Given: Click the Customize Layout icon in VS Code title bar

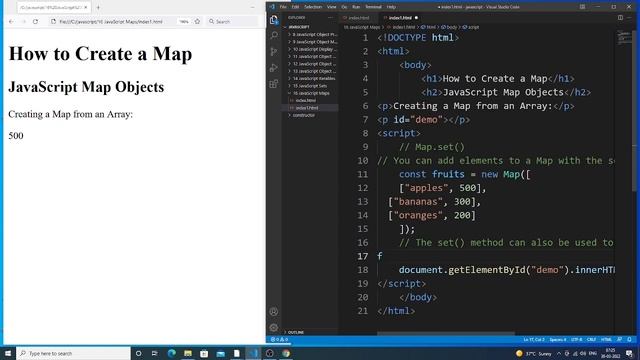Looking at the screenshot, I should coord(582,7).
